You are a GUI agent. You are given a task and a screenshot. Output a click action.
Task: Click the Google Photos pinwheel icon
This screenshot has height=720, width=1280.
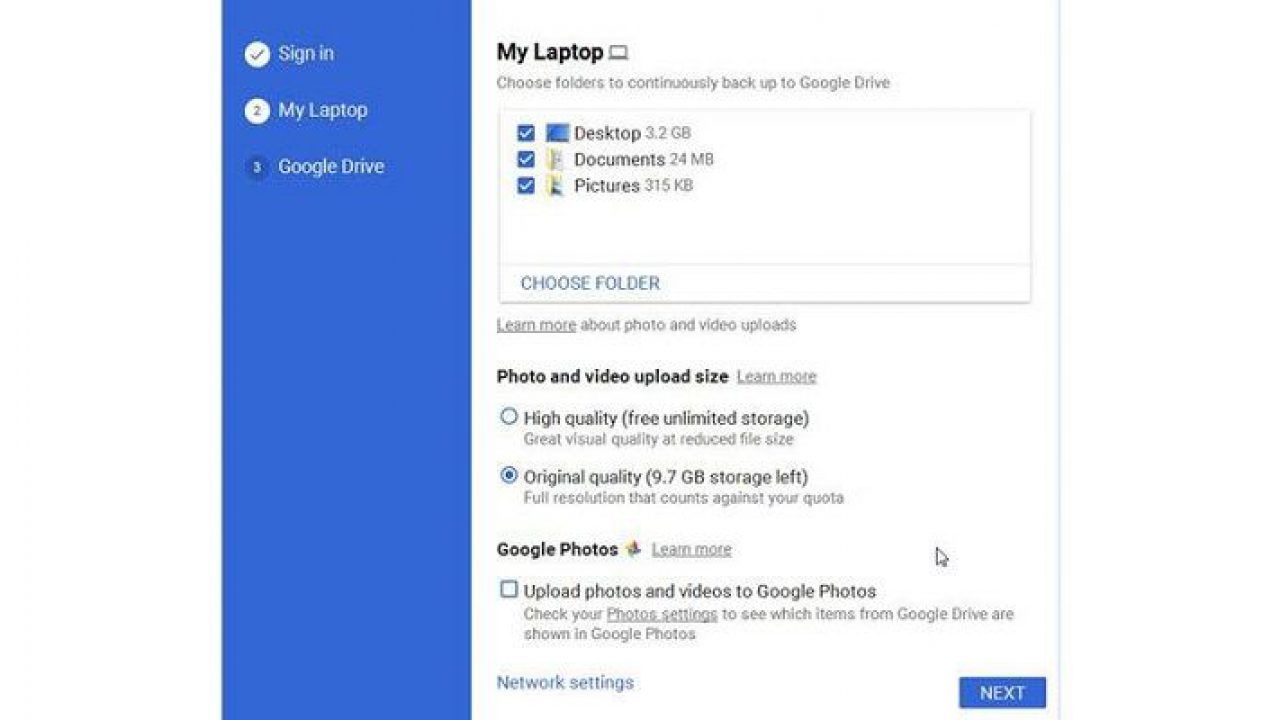(x=633, y=549)
